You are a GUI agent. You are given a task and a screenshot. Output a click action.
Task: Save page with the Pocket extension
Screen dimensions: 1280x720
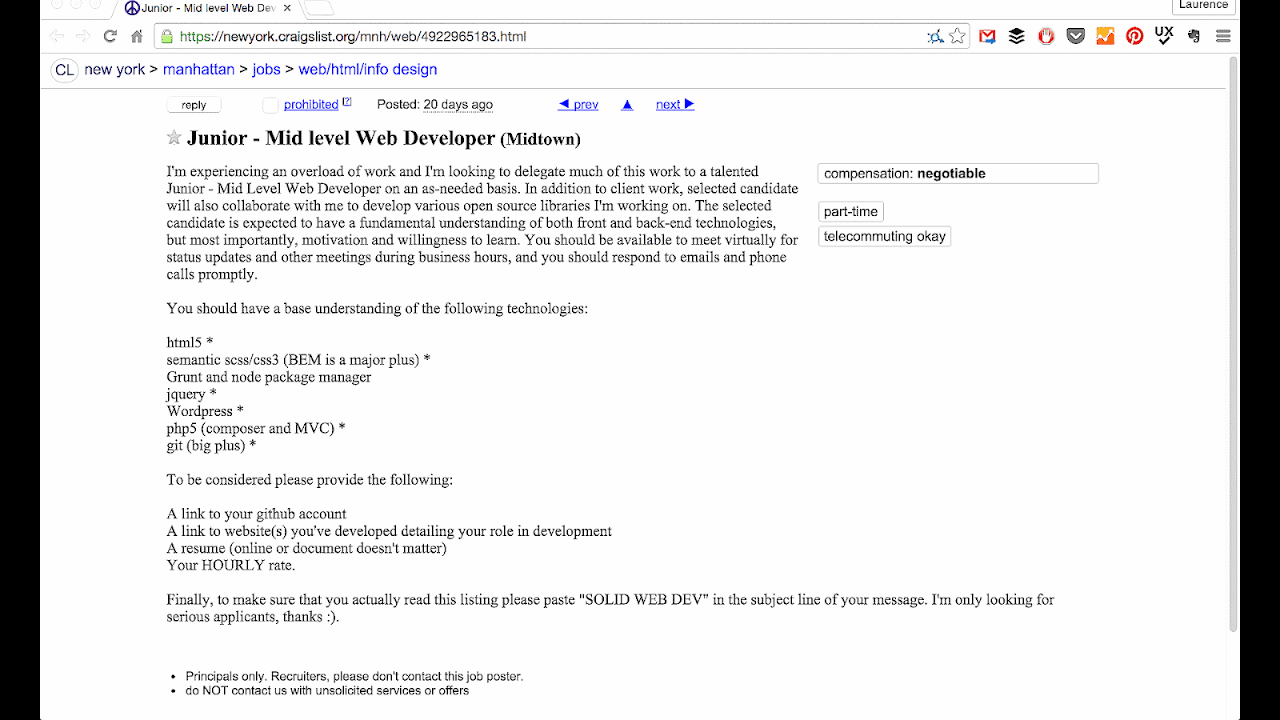pyautogui.click(x=1076, y=36)
